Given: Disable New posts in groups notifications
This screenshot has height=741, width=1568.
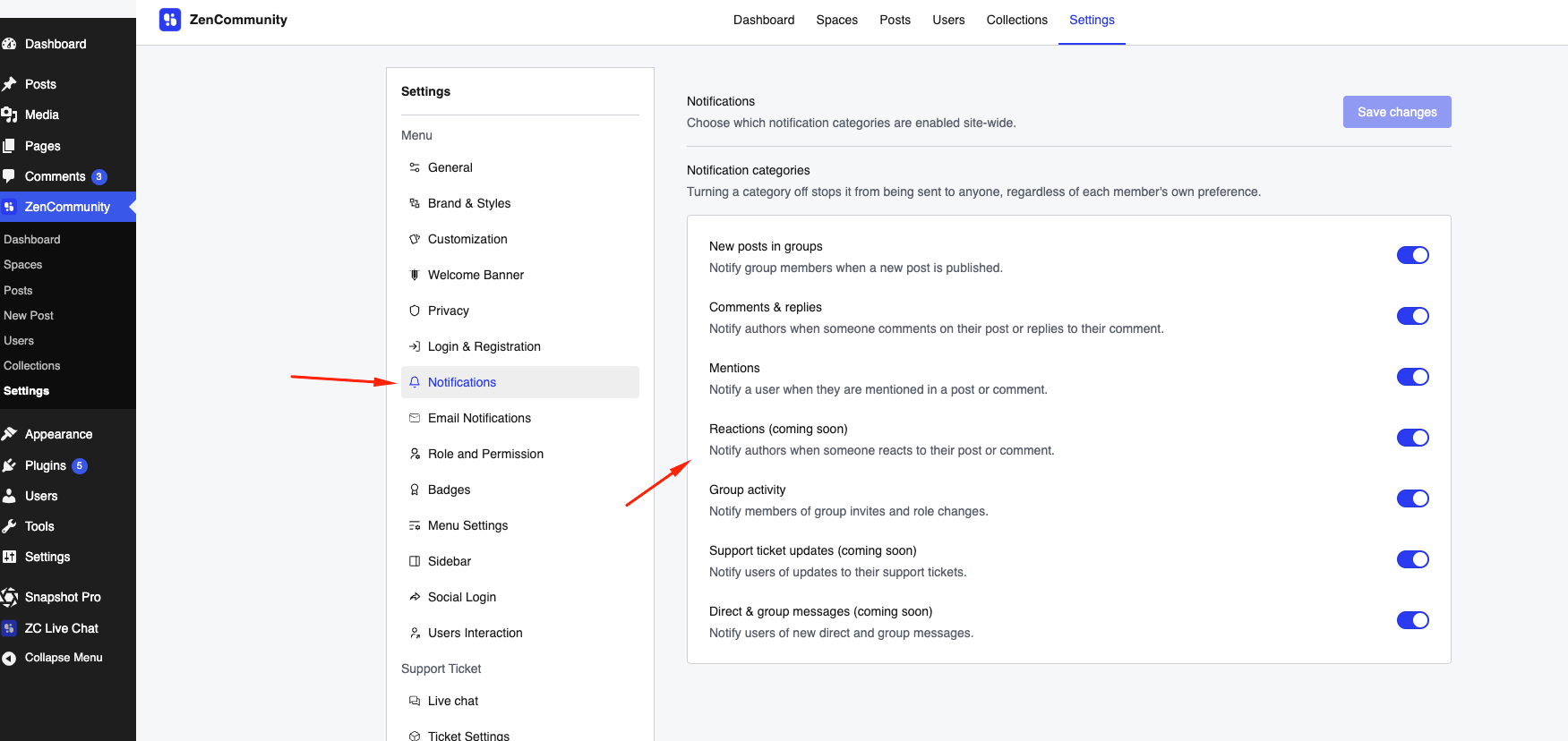Looking at the screenshot, I should [x=1412, y=255].
